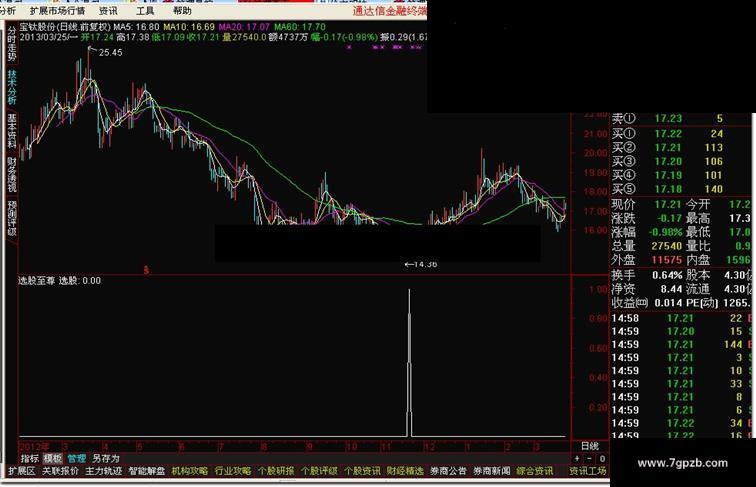Click the 管理 button below chart
The height and width of the screenshot is (487, 756).
pos(76,458)
